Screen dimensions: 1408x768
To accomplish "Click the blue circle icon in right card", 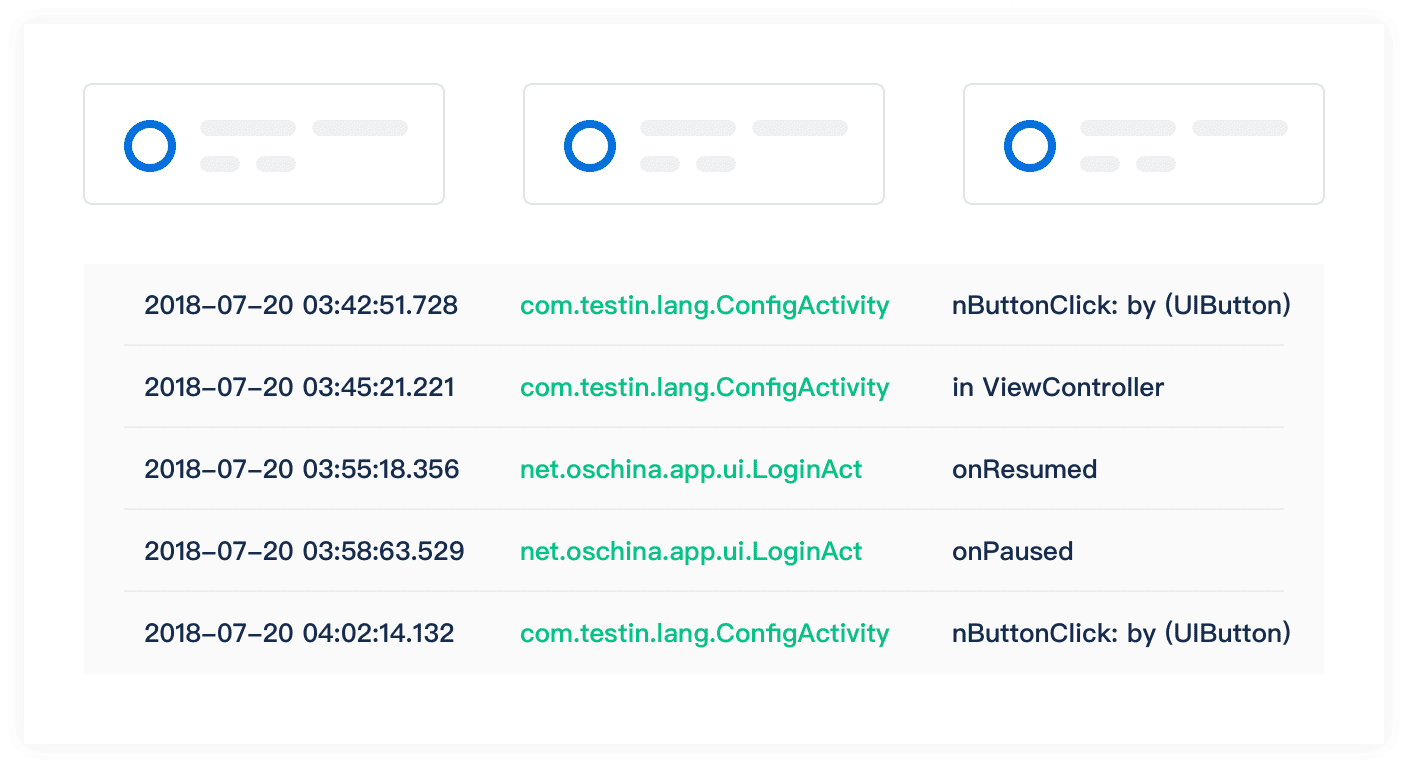I will [x=1030, y=145].
